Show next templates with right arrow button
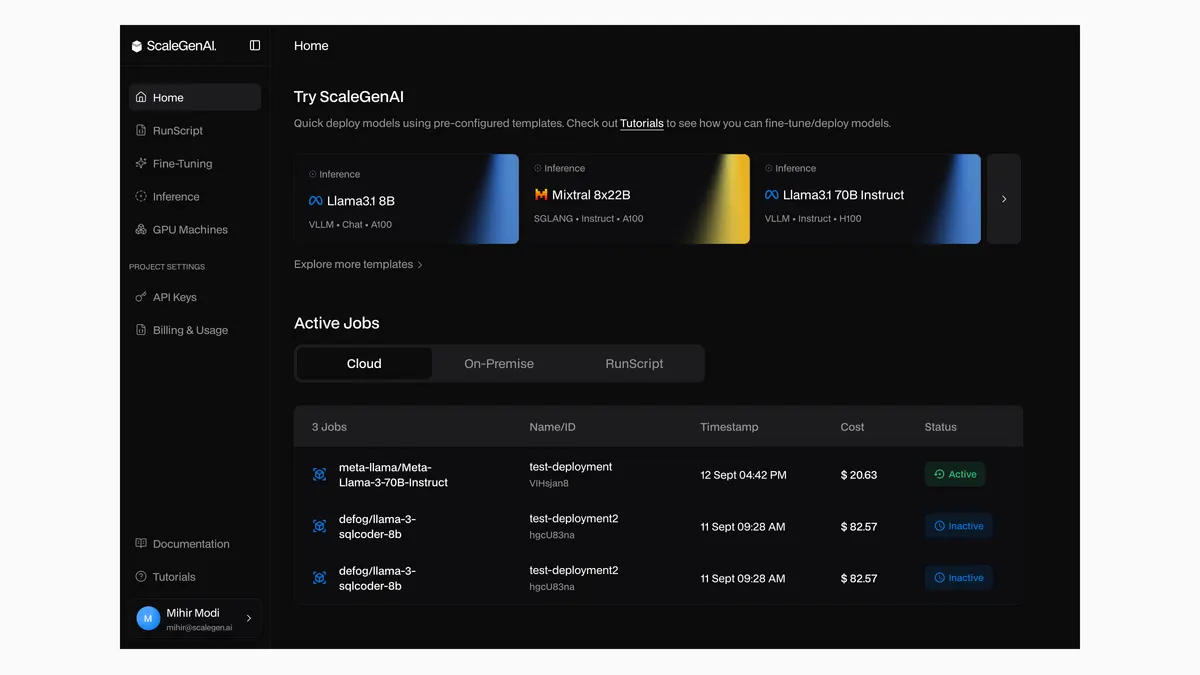The width and height of the screenshot is (1200, 675). 1004,199
